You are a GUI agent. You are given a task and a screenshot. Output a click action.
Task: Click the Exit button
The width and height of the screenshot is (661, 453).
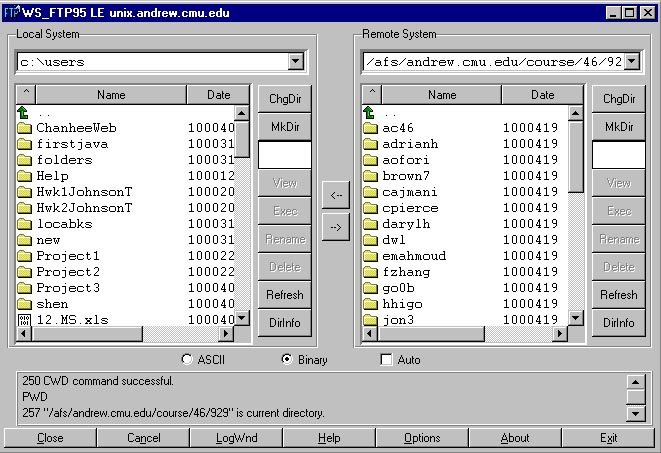608,438
